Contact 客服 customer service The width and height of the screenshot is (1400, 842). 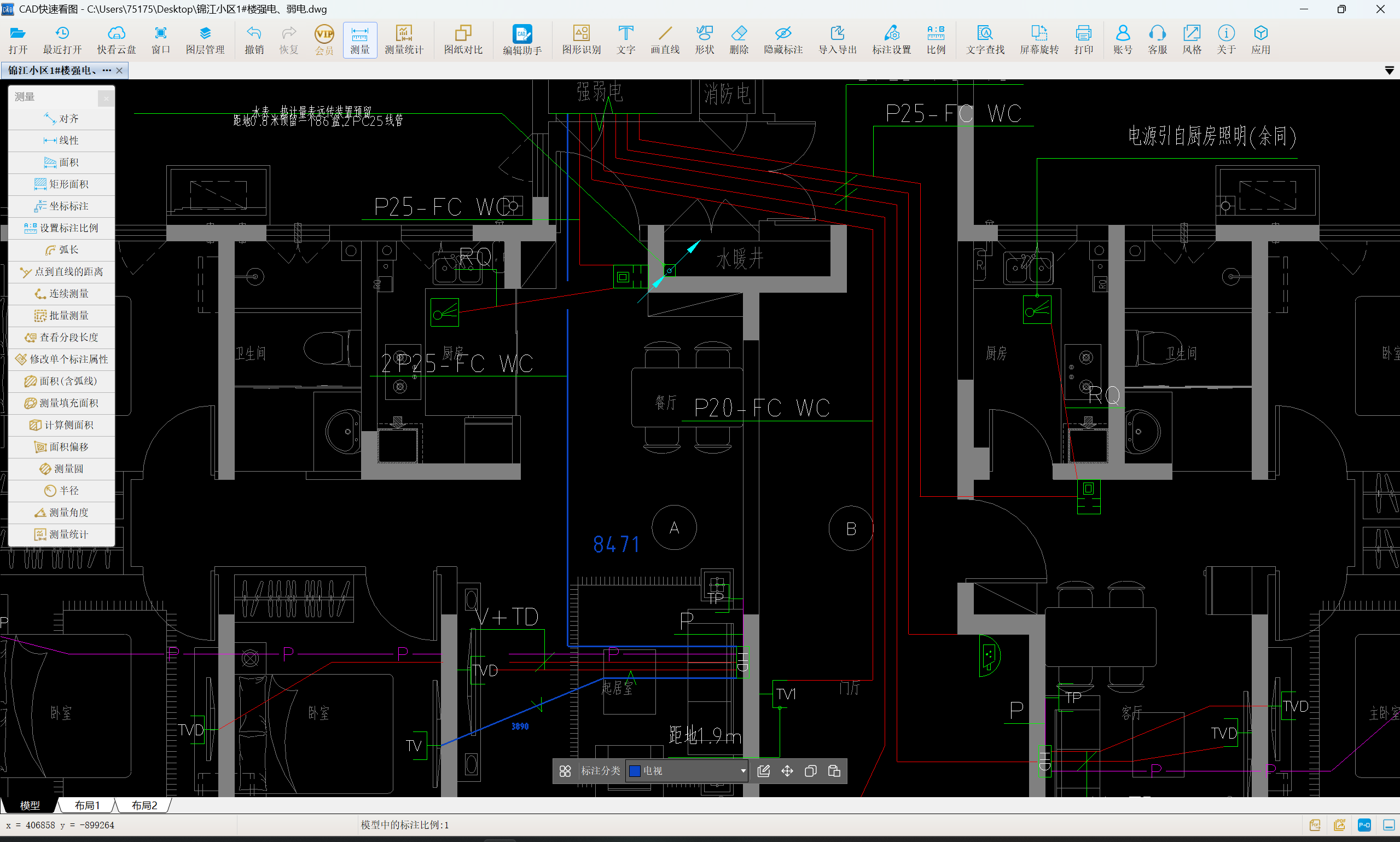1157,40
